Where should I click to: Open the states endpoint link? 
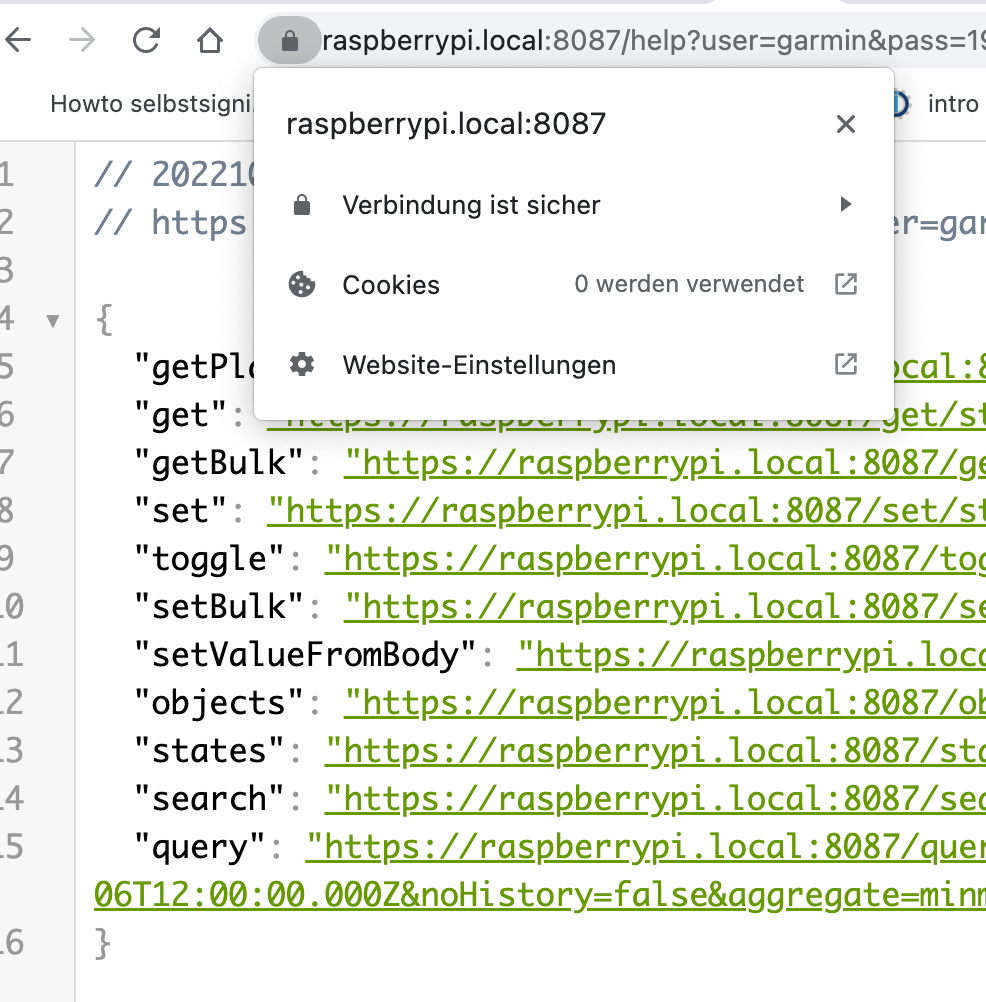coord(655,750)
